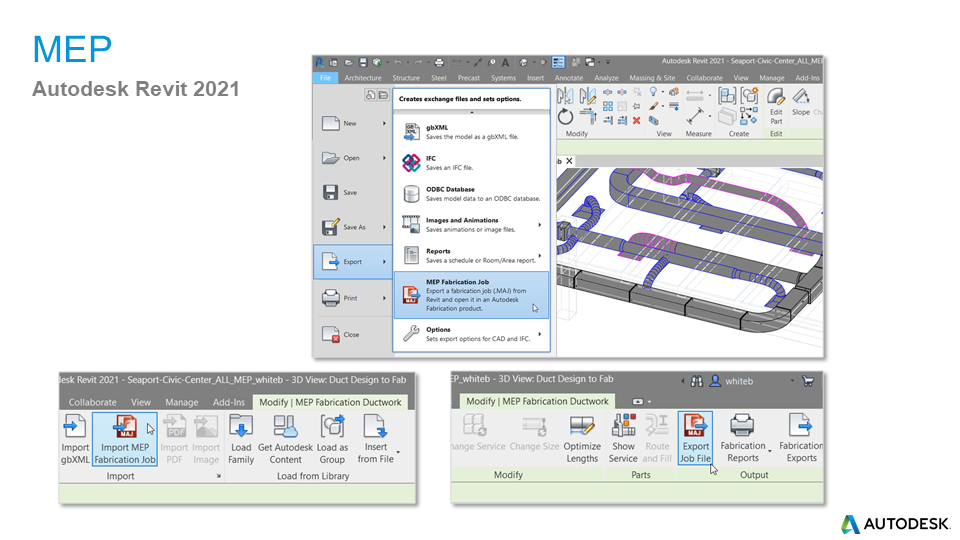Click Print in the File menu
Viewport: 960px width, 540px height.
pyautogui.click(x=350, y=298)
